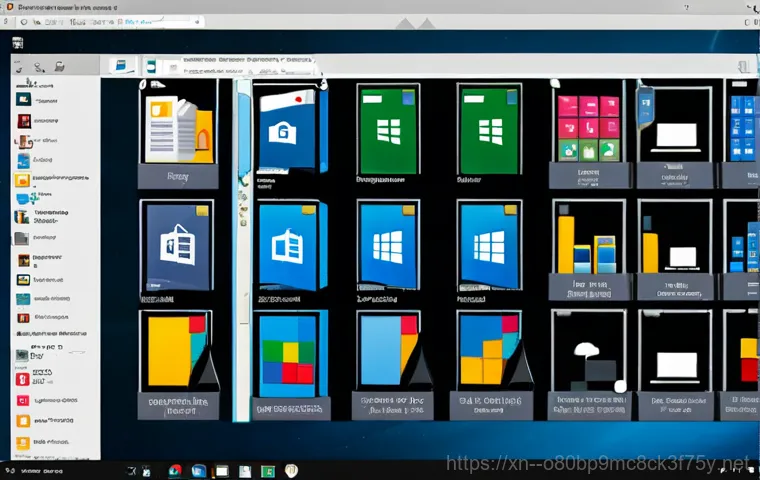Image resolution: width=760 pixels, height=480 pixels.
Task: Open the green spreadsheet taskbar icon
Action: [x=268, y=471]
